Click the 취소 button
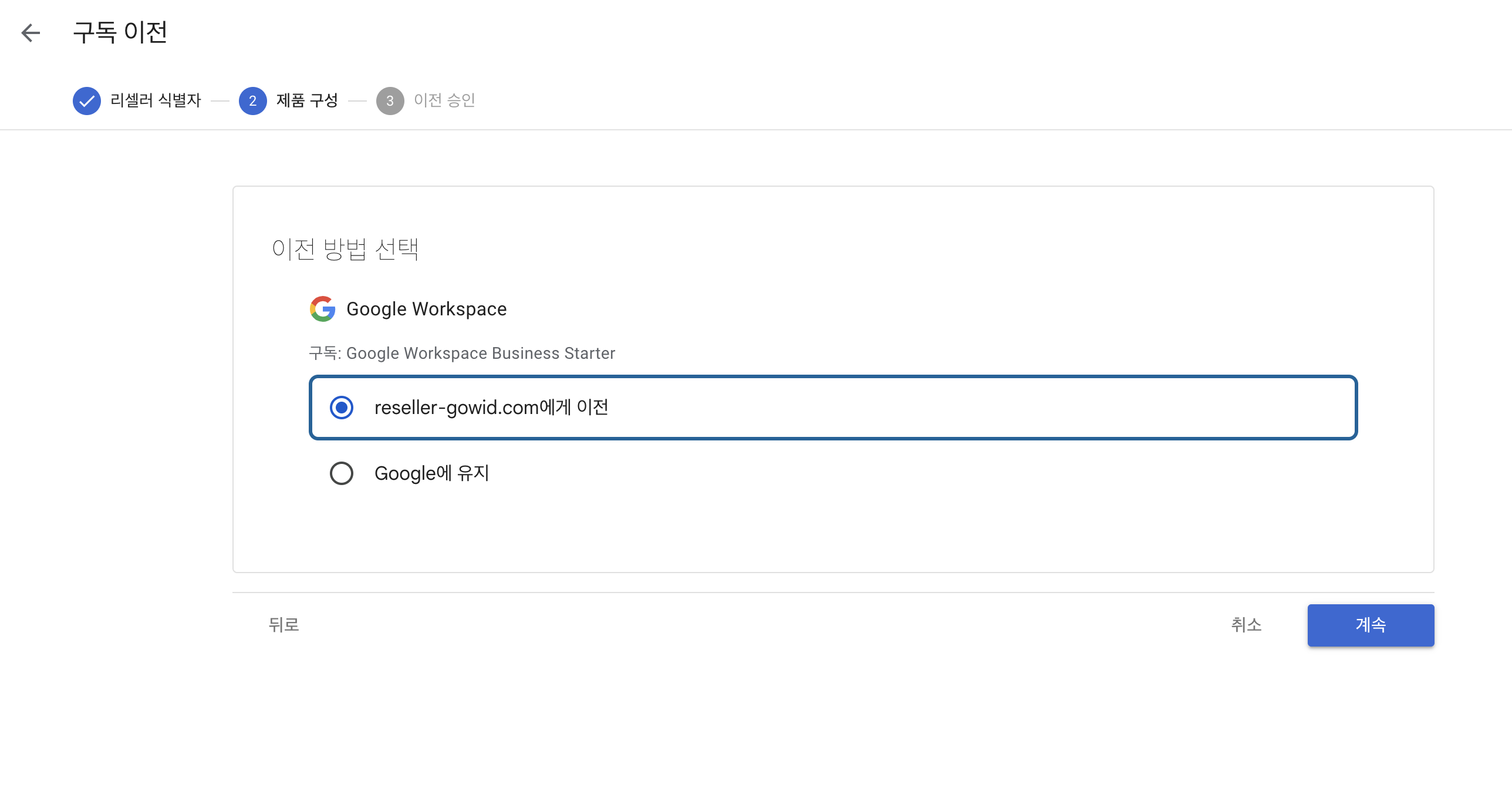The image size is (1512, 801). tap(1246, 625)
